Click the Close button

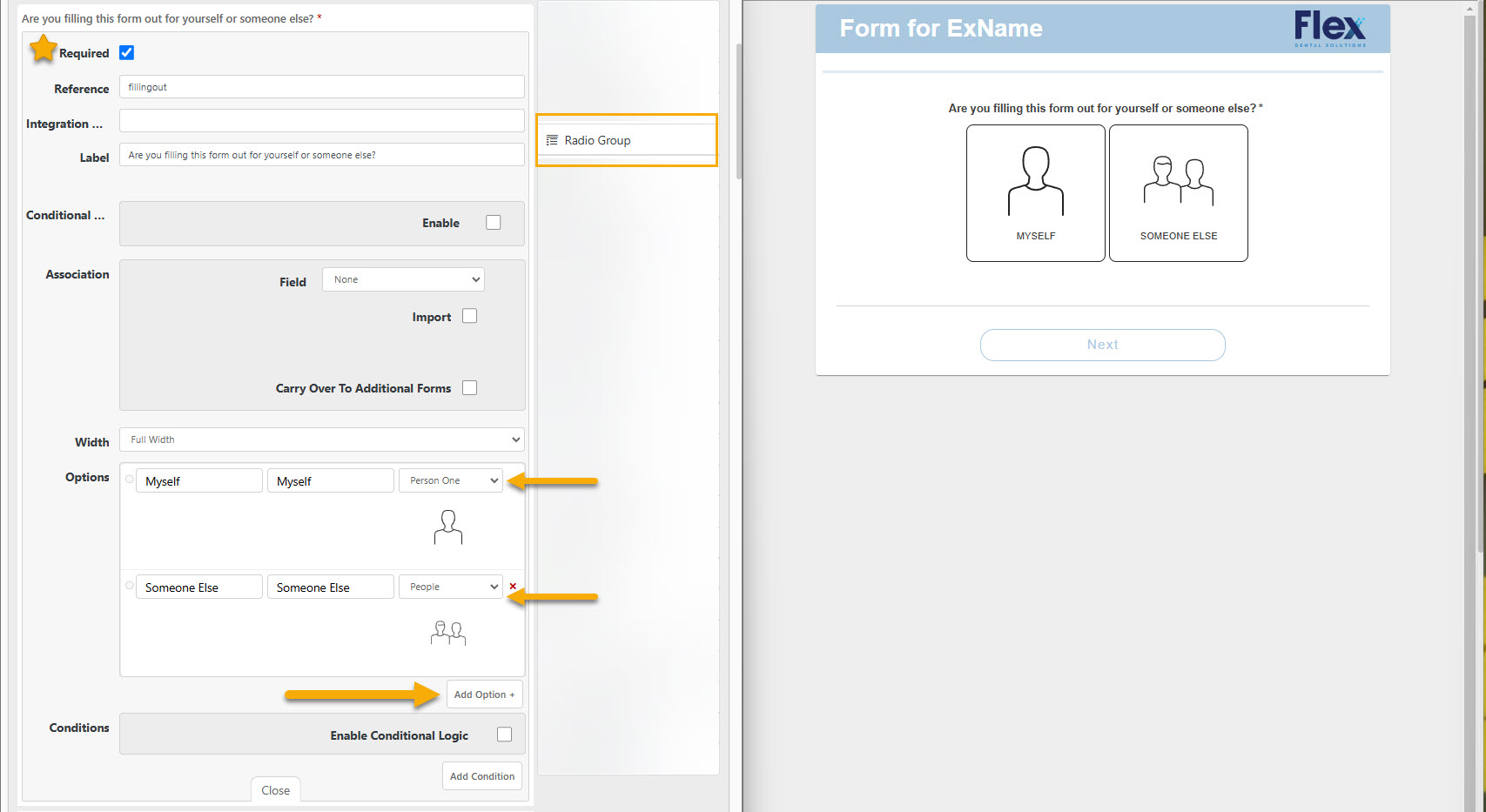[276, 790]
